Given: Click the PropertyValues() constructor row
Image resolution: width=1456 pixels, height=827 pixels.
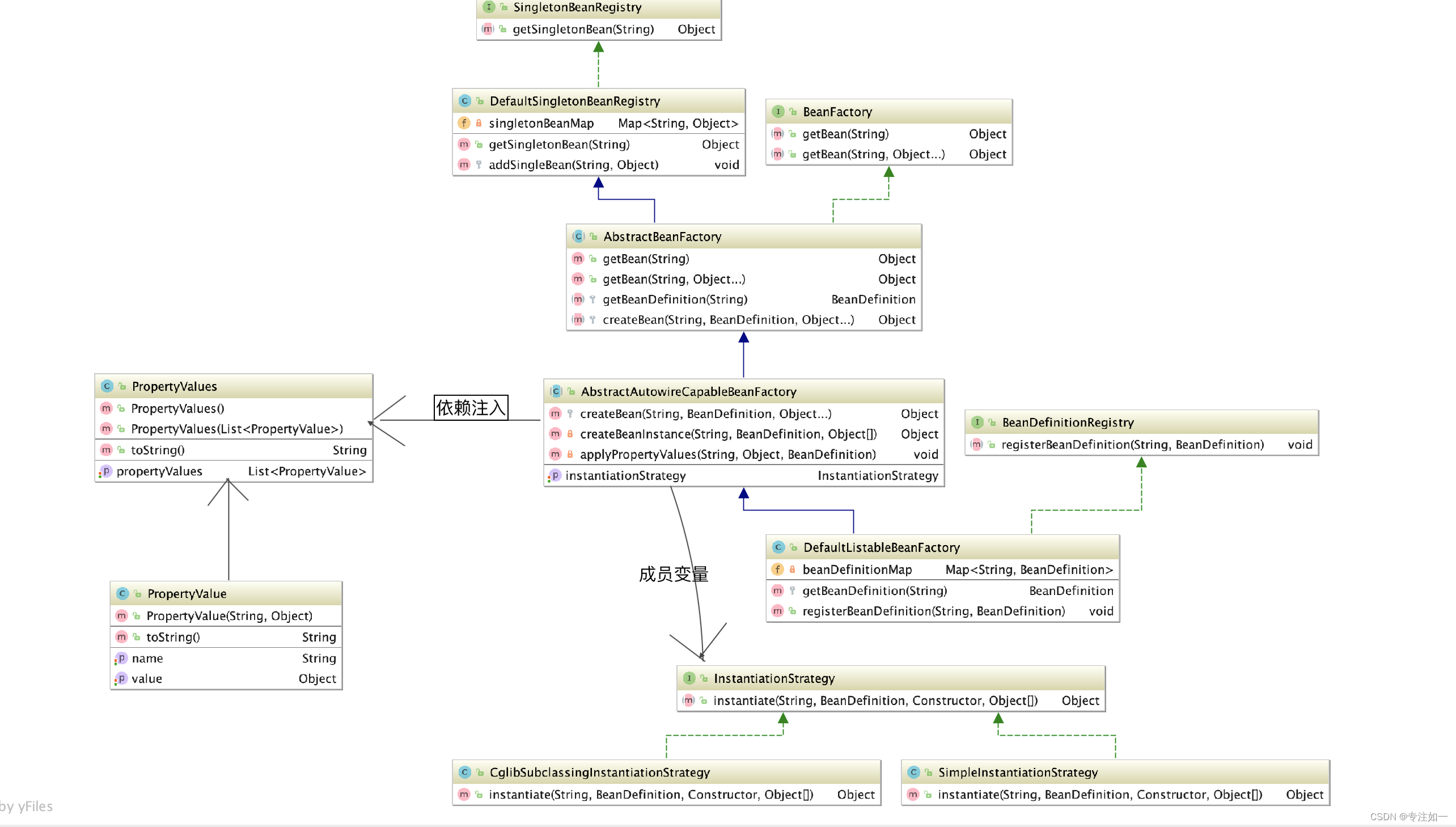Looking at the screenshot, I should tap(233, 408).
